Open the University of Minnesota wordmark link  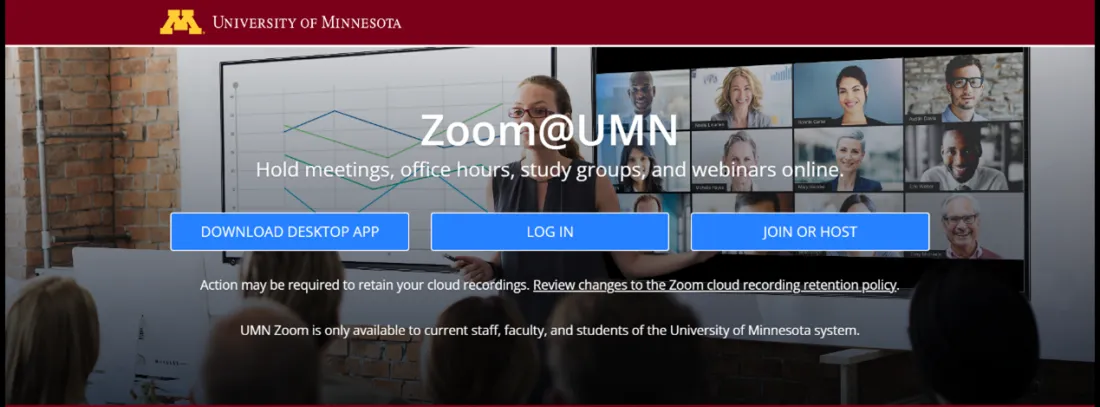coord(307,22)
